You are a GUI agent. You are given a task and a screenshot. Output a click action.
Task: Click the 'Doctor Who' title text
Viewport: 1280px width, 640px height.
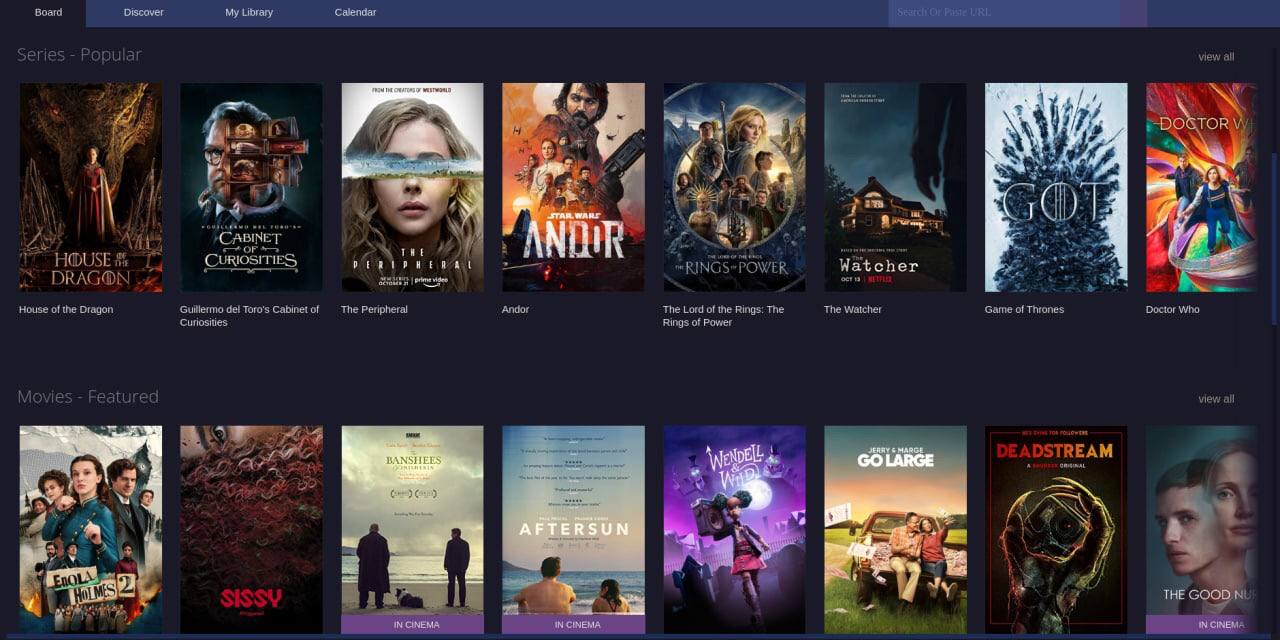coord(1172,309)
